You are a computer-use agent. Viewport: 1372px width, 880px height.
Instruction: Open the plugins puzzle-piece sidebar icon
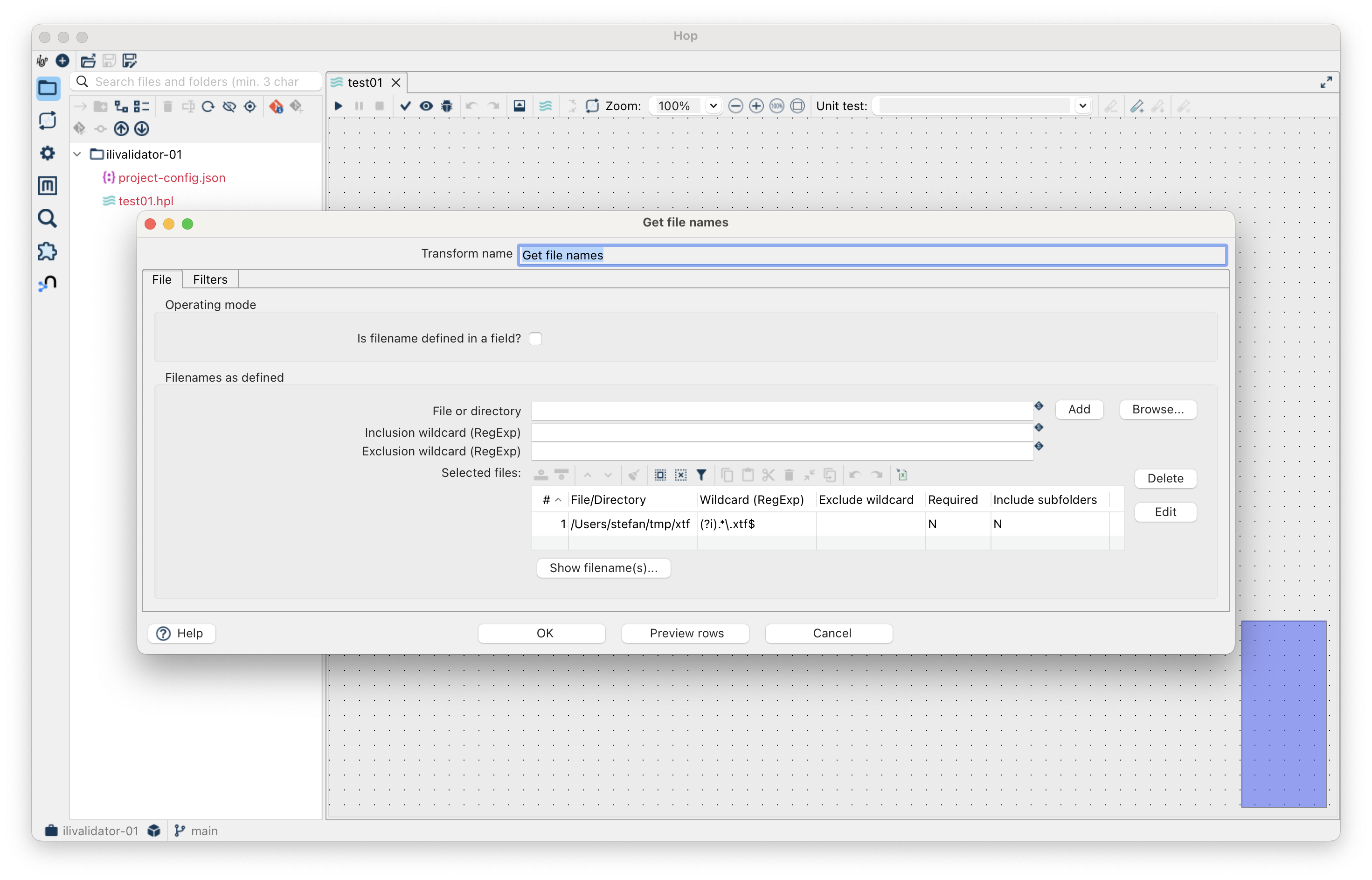coord(48,251)
